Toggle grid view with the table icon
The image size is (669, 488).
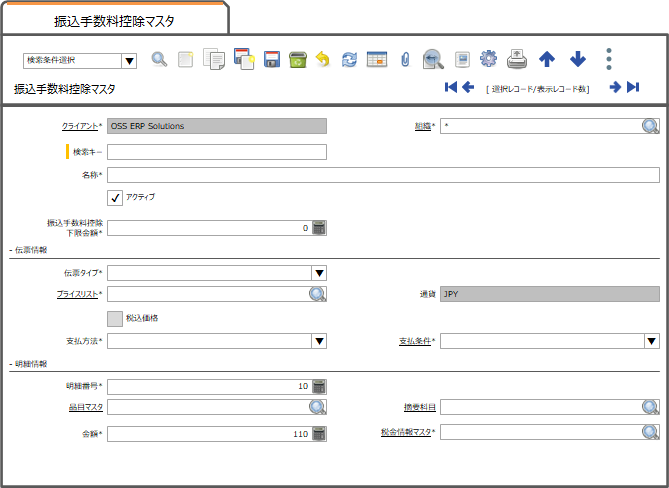point(377,59)
